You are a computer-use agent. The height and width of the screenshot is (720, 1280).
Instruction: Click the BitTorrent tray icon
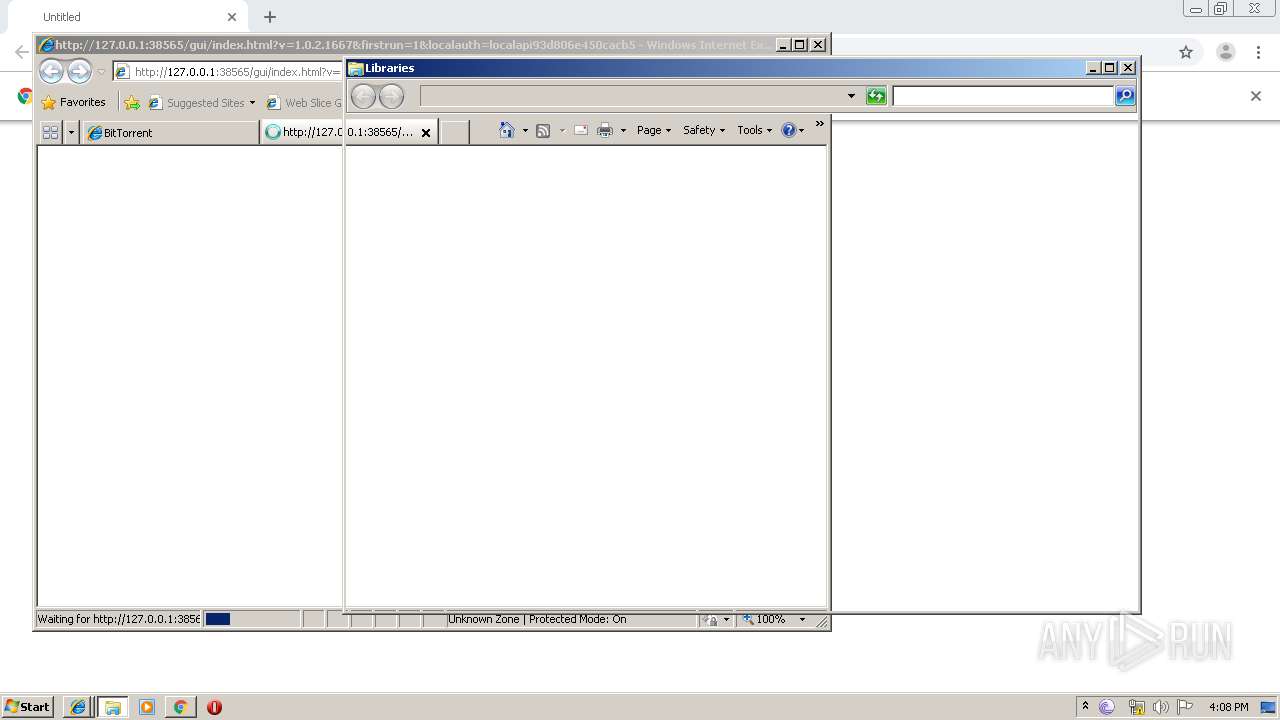click(1107, 707)
